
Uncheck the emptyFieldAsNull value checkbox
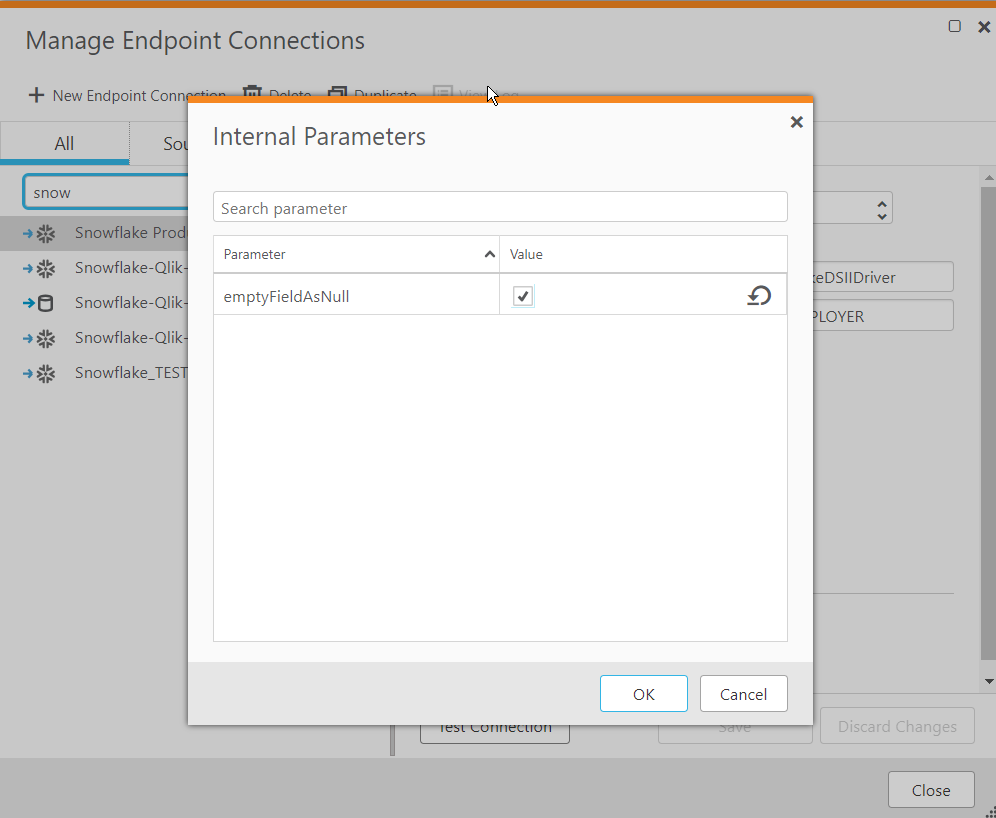(523, 296)
